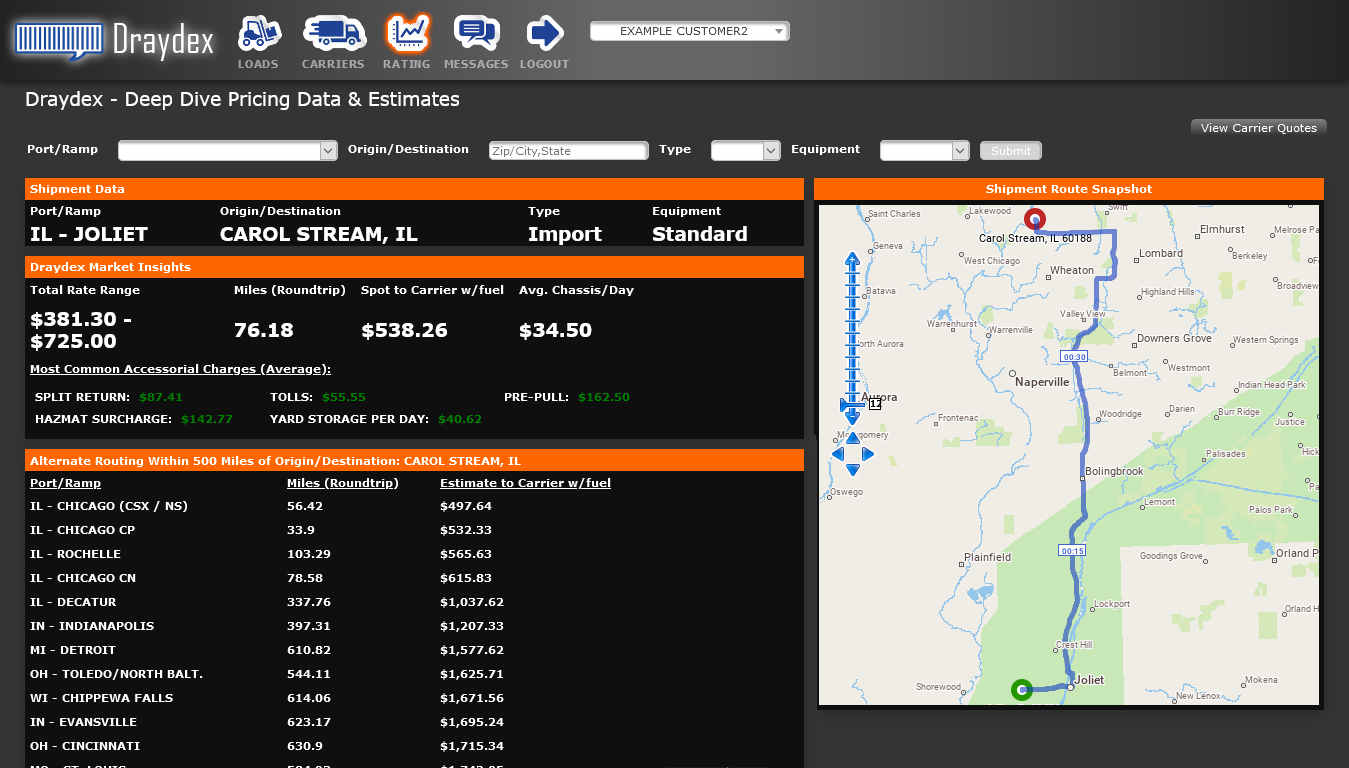The height and width of the screenshot is (768, 1349).
Task: Select the IN - INDIANAPOLIS row
Action: tap(414, 626)
